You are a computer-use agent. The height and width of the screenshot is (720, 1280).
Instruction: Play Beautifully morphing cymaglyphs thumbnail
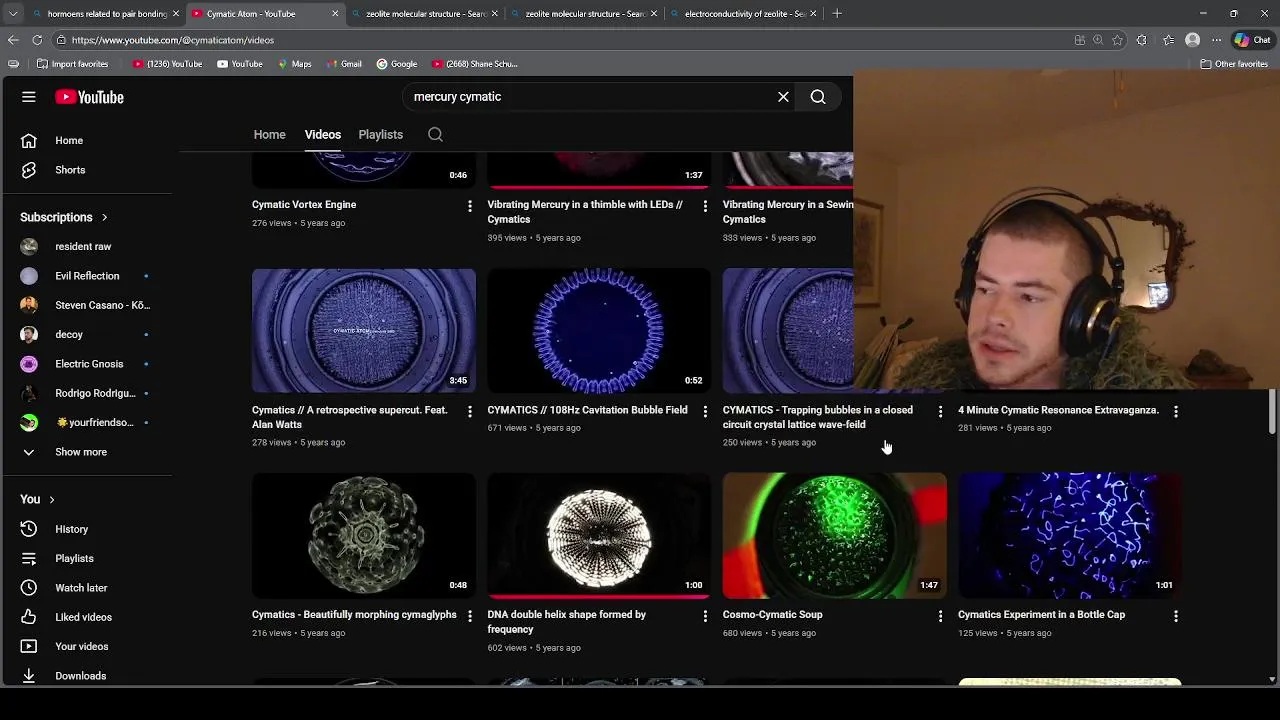pyautogui.click(x=364, y=536)
